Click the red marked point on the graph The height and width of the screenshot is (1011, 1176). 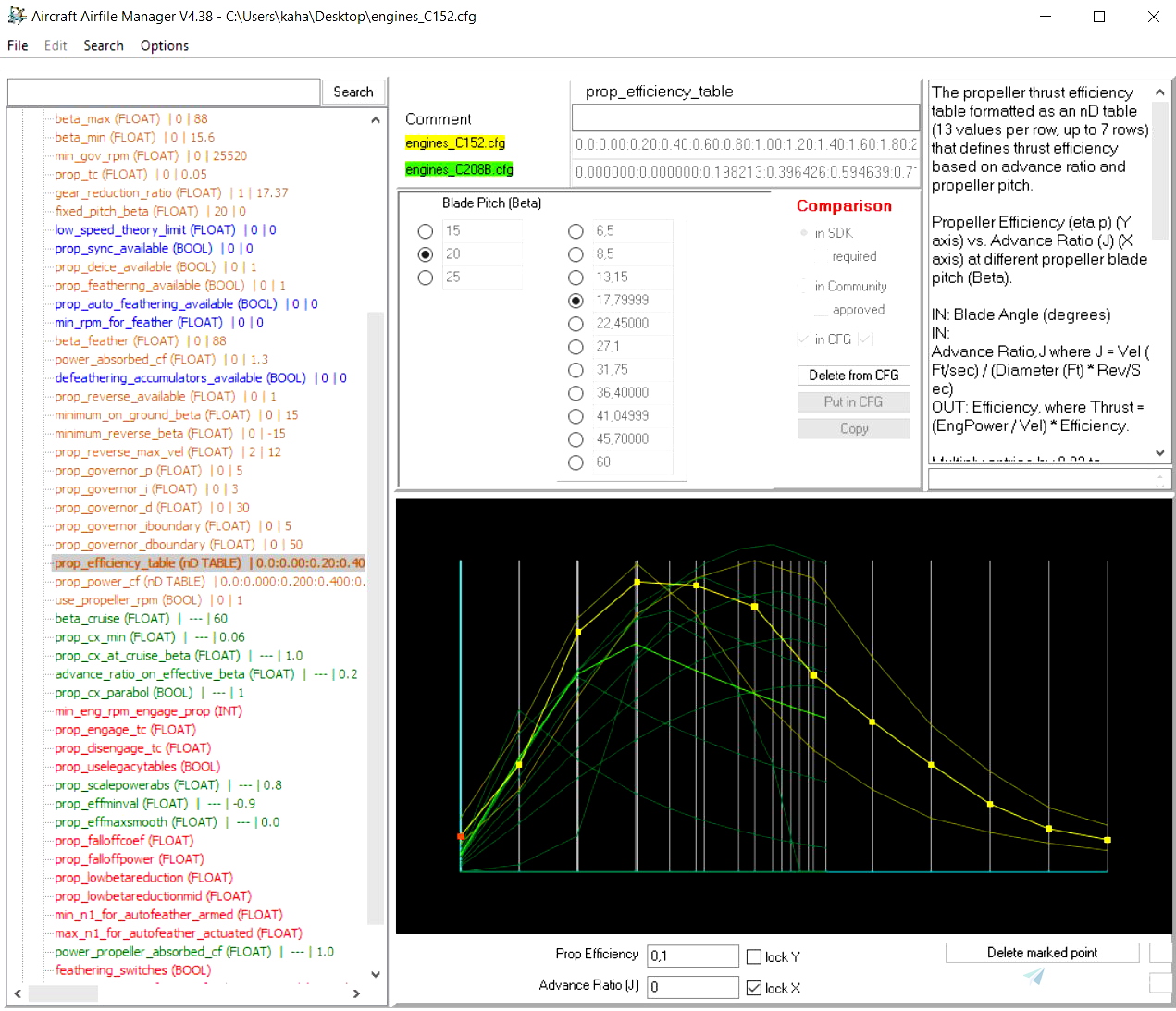click(460, 835)
